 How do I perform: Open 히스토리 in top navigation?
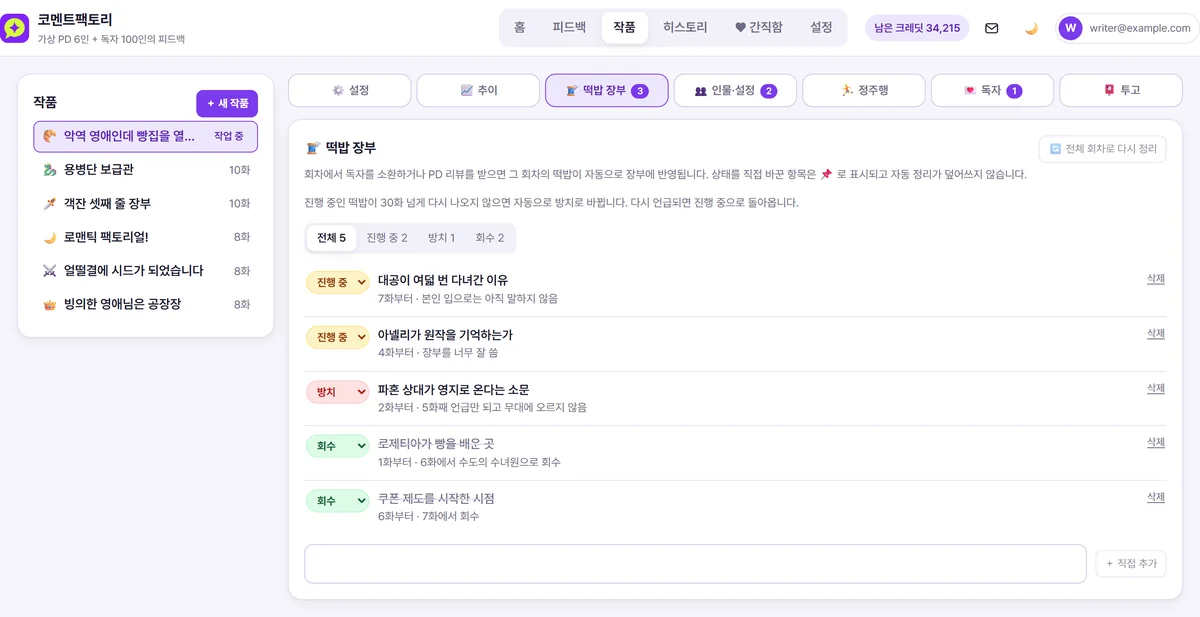click(685, 28)
